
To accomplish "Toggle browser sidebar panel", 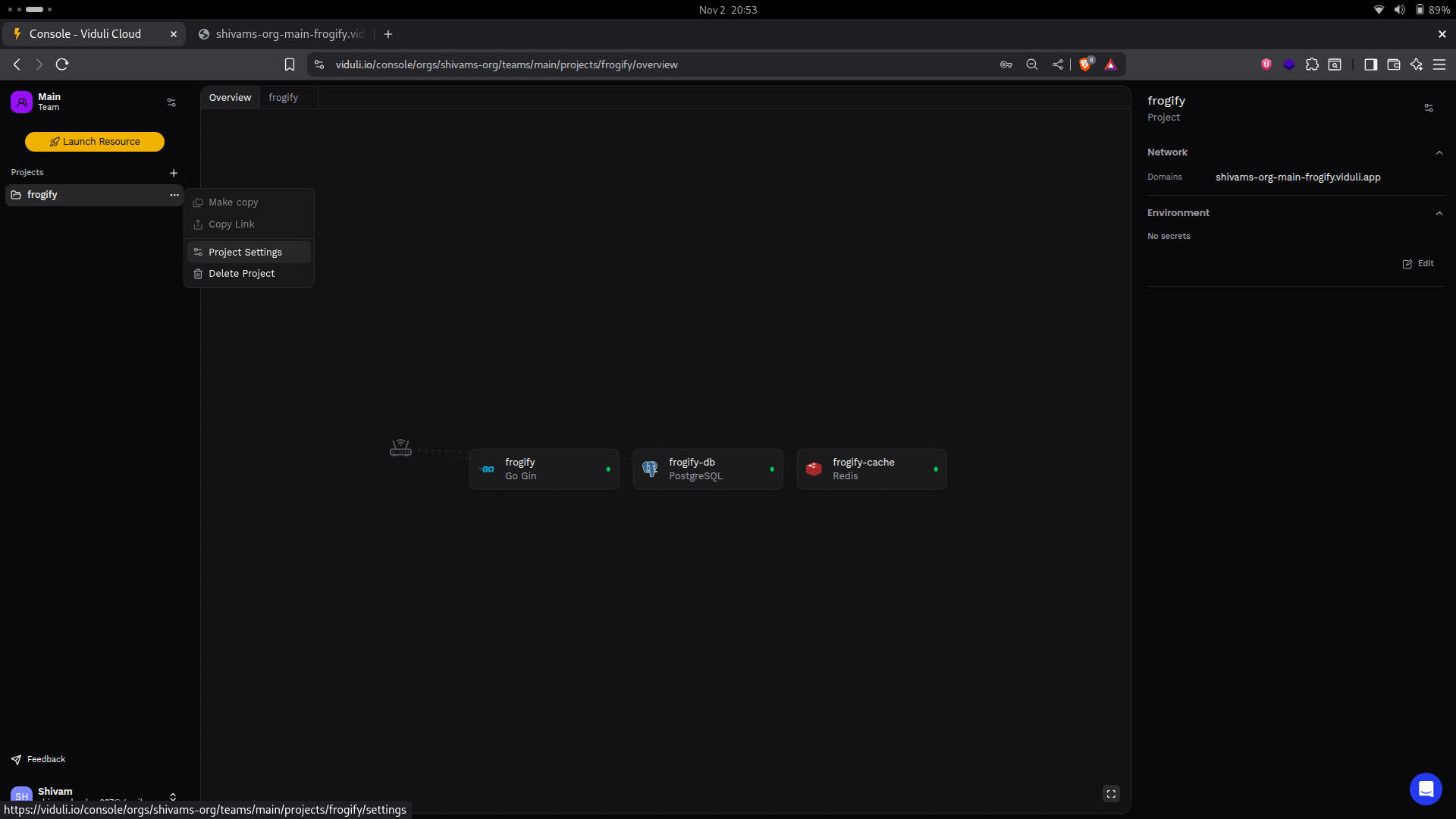I will pos(1370,64).
